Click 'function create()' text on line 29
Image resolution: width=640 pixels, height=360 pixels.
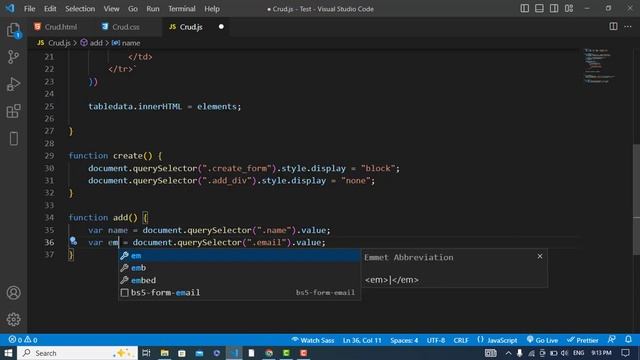coord(110,156)
